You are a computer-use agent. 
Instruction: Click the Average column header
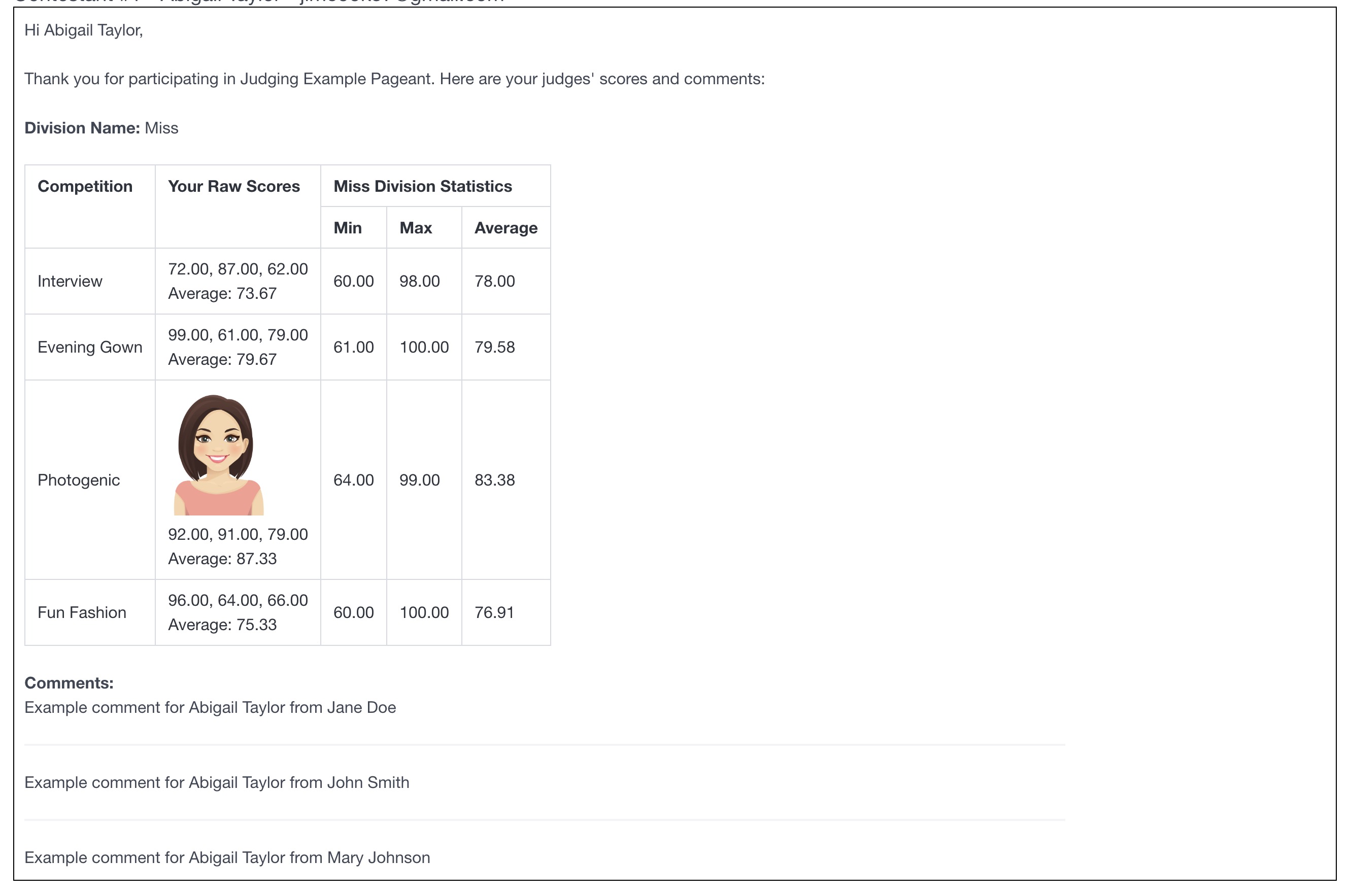505,228
